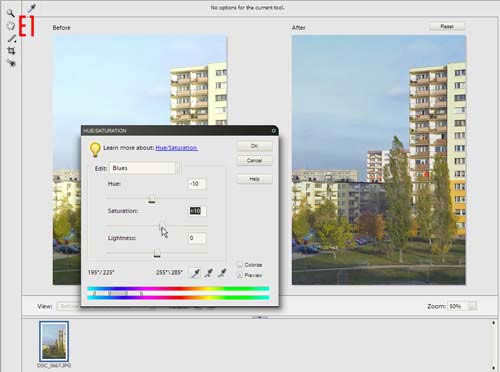Select the Red Eye Removal tool
The image size is (500, 372).
tap(11, 63)
